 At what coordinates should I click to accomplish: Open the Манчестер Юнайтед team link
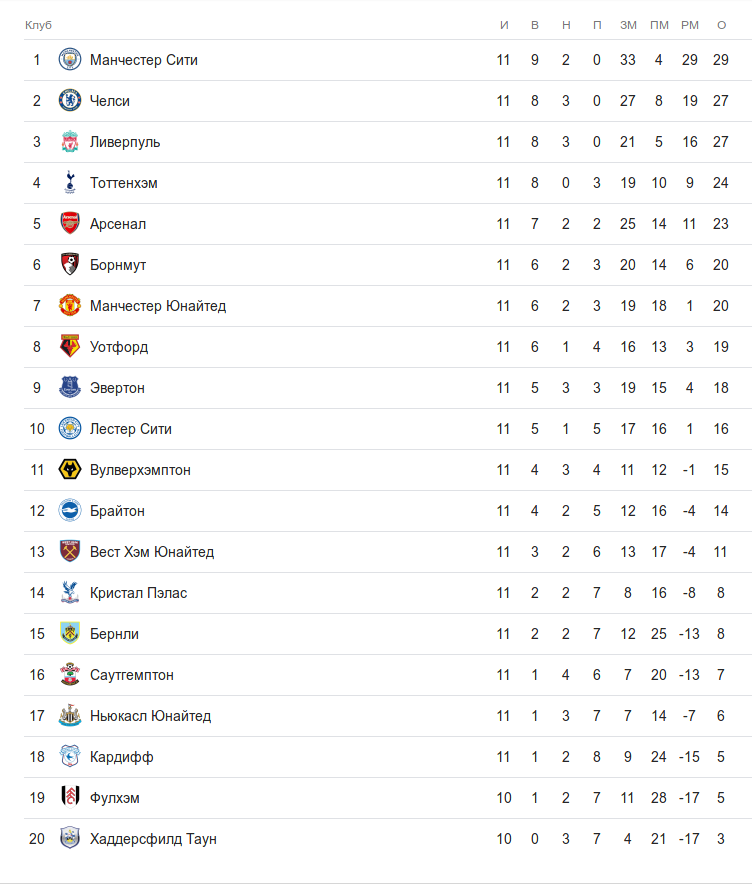pos(158,306)
